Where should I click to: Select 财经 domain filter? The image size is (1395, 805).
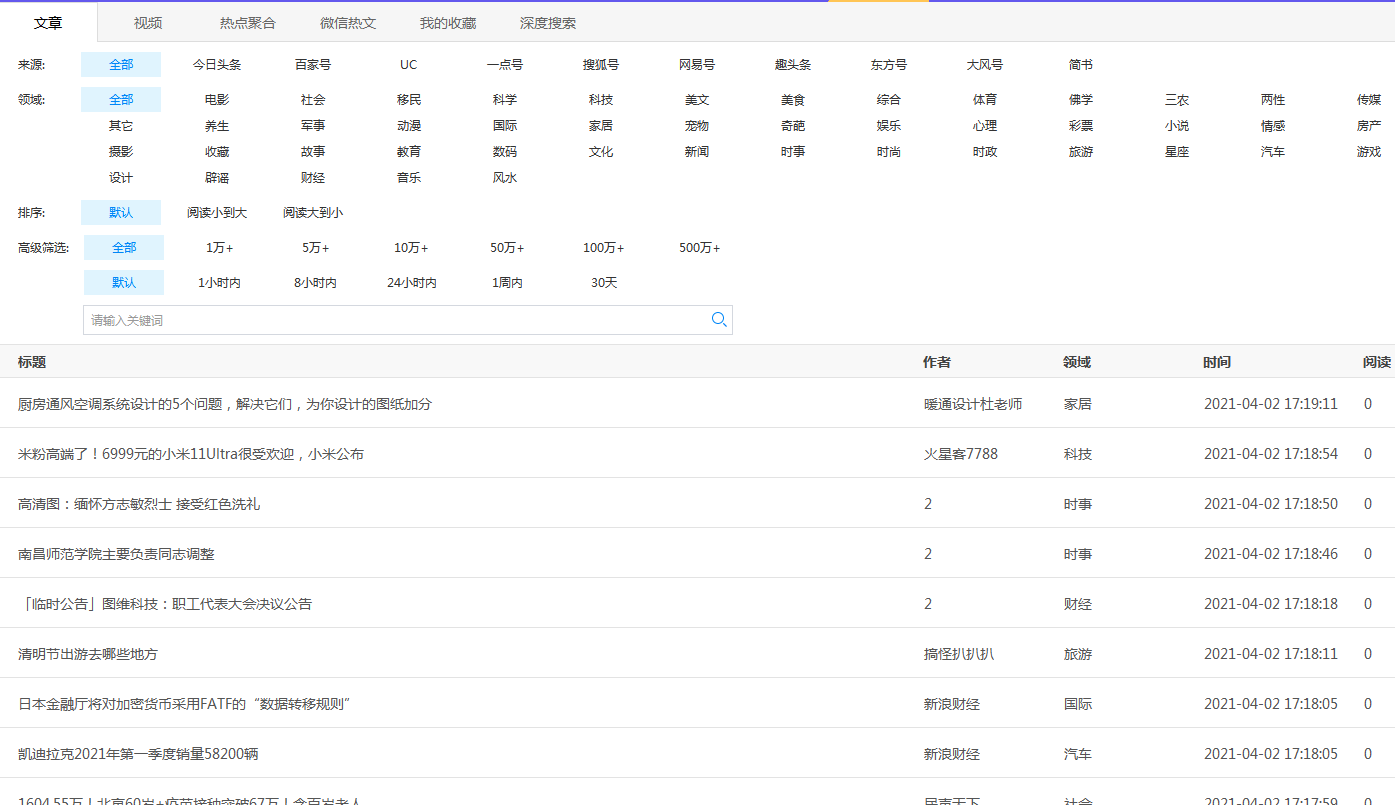313,178
